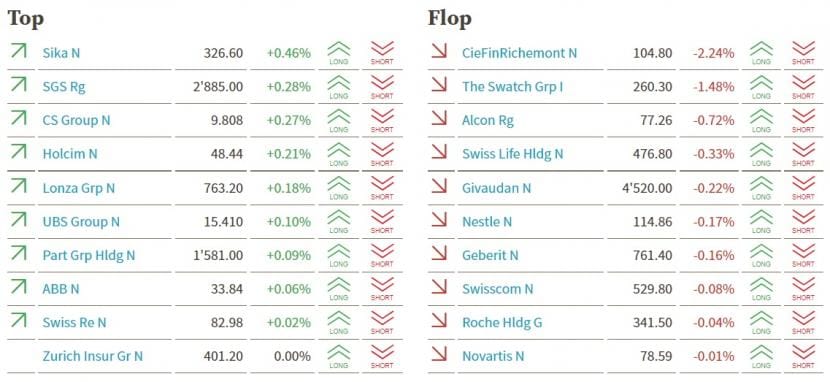The height and width of the screenshot is (382, 830).
Task: Select the LONG icon for CS Group N
Action: [x=339, y=121]
